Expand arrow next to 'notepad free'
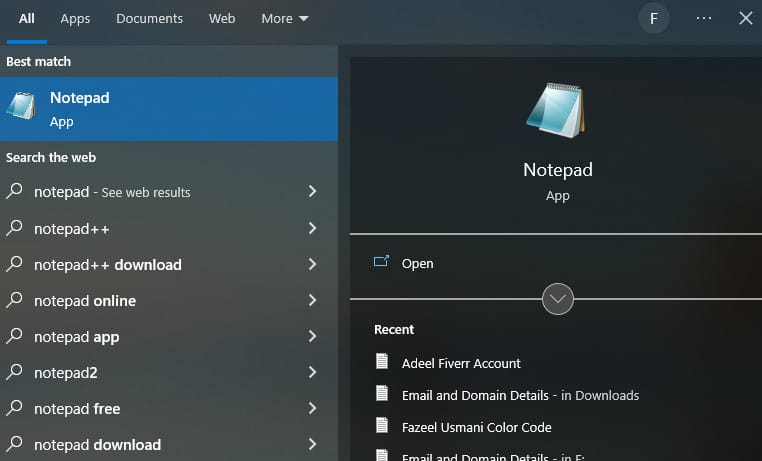Viewport: 762px width, 461px height. (312, 408)
